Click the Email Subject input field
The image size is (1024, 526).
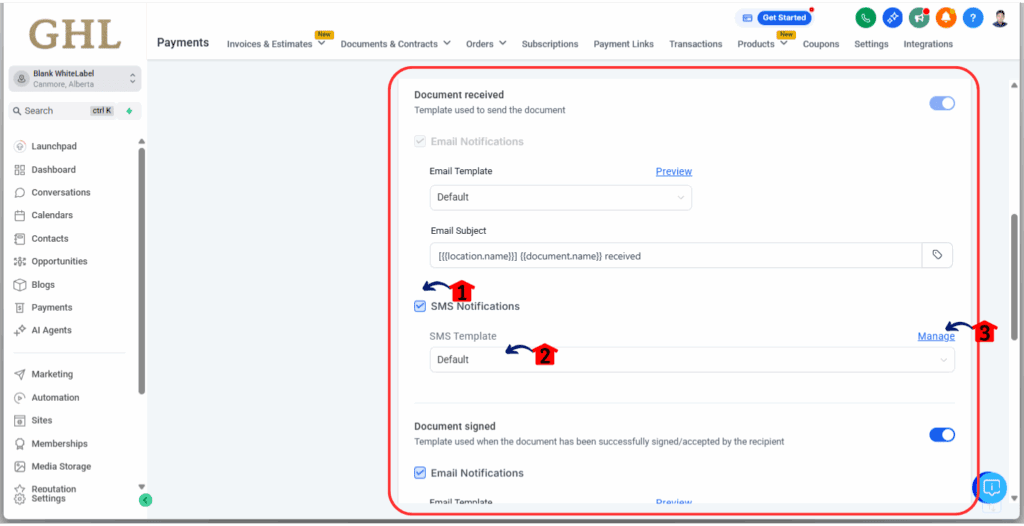tap(676, 255)
